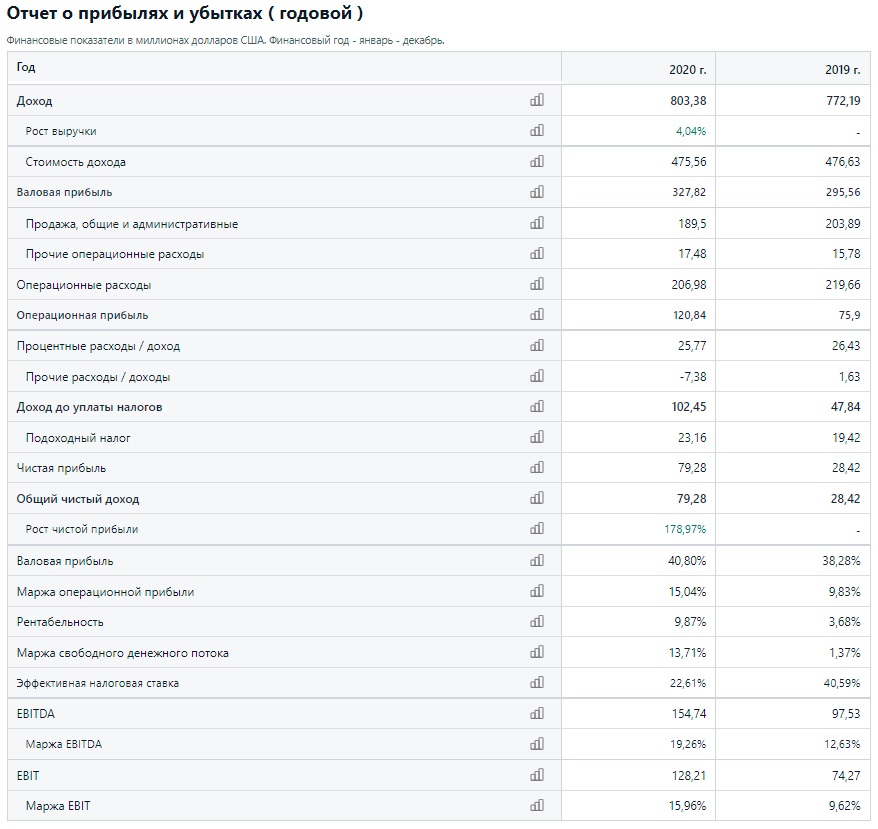The height and width of the screenshot is (829, 878).
Task: Show chart for Маржа операционной прибыли
Action: (537, 591)
